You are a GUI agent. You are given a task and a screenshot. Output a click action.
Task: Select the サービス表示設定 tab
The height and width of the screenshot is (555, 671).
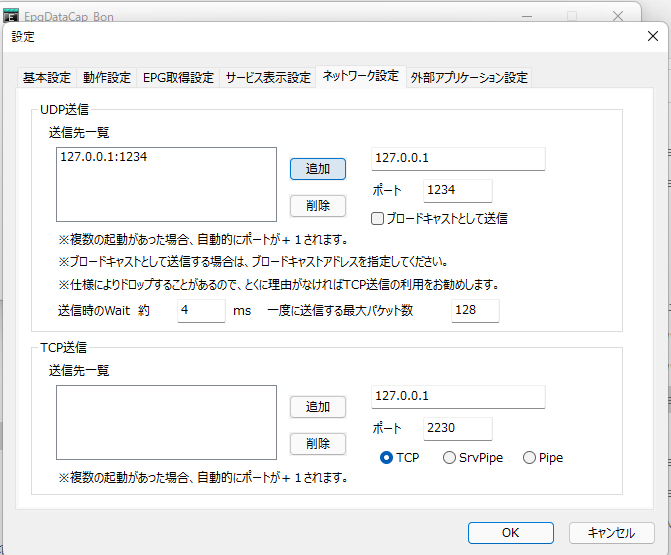(x=268, y=78)
